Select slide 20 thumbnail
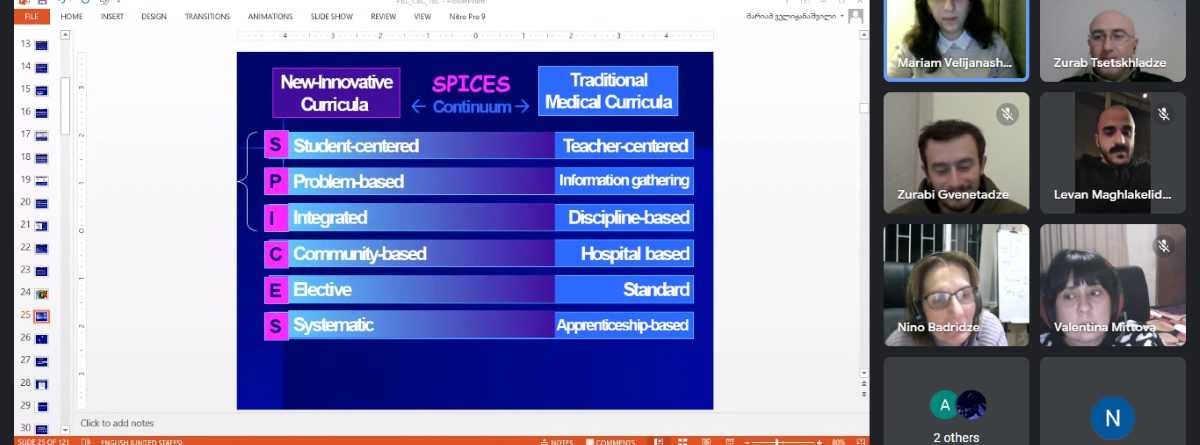The image size is (1200, 445). click(x=42, y=203)
